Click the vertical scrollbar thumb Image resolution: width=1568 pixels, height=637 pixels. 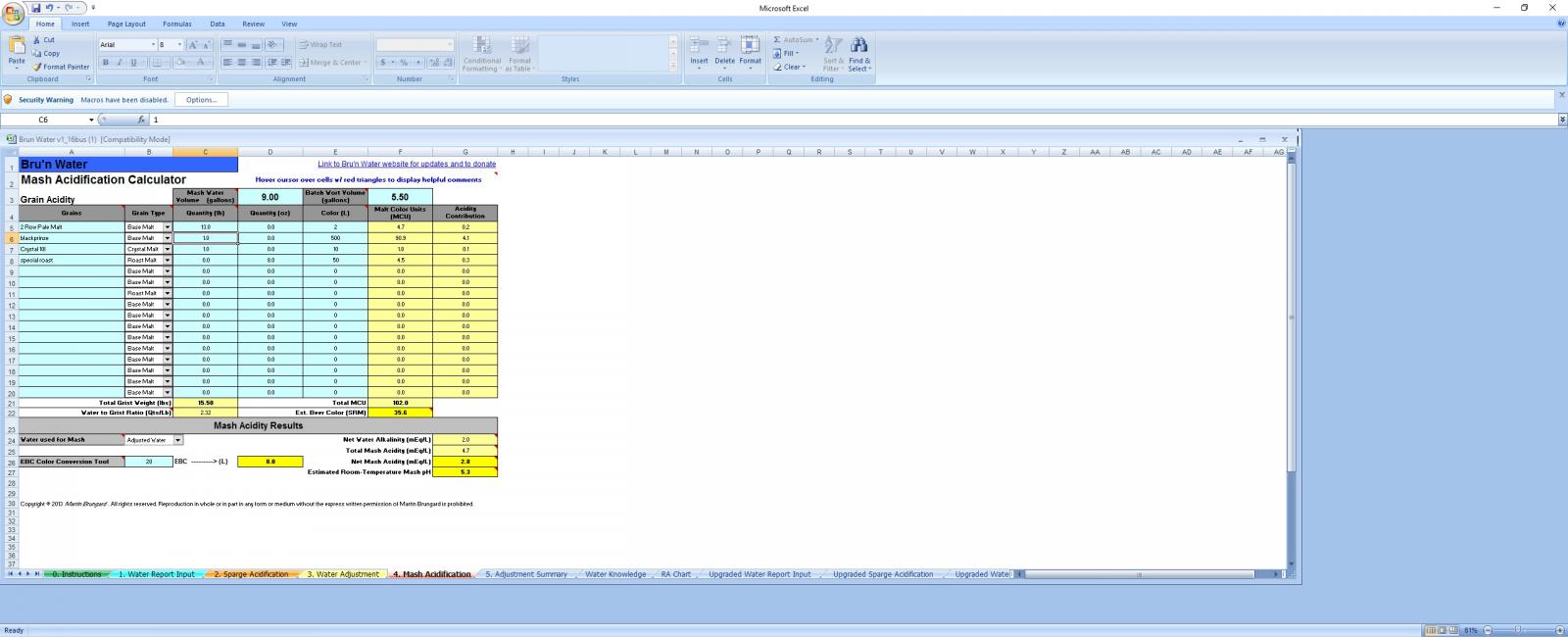1291,317
